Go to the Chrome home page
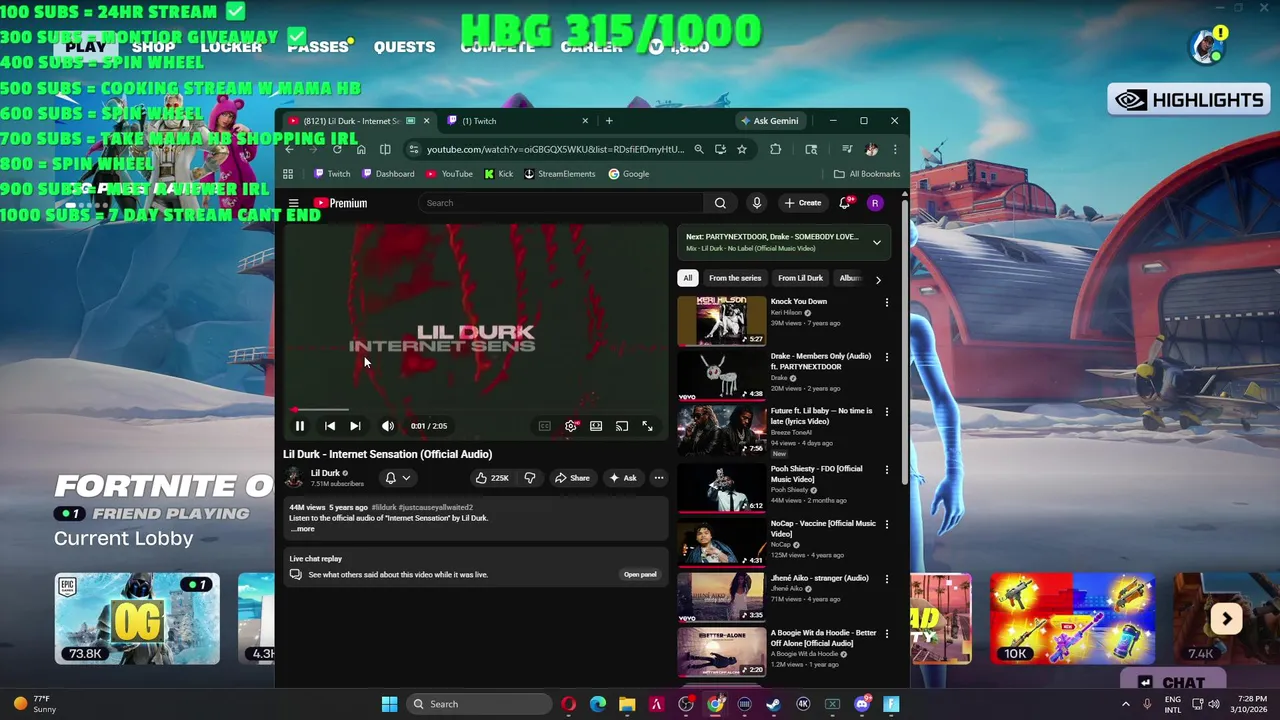 (361, 149)
